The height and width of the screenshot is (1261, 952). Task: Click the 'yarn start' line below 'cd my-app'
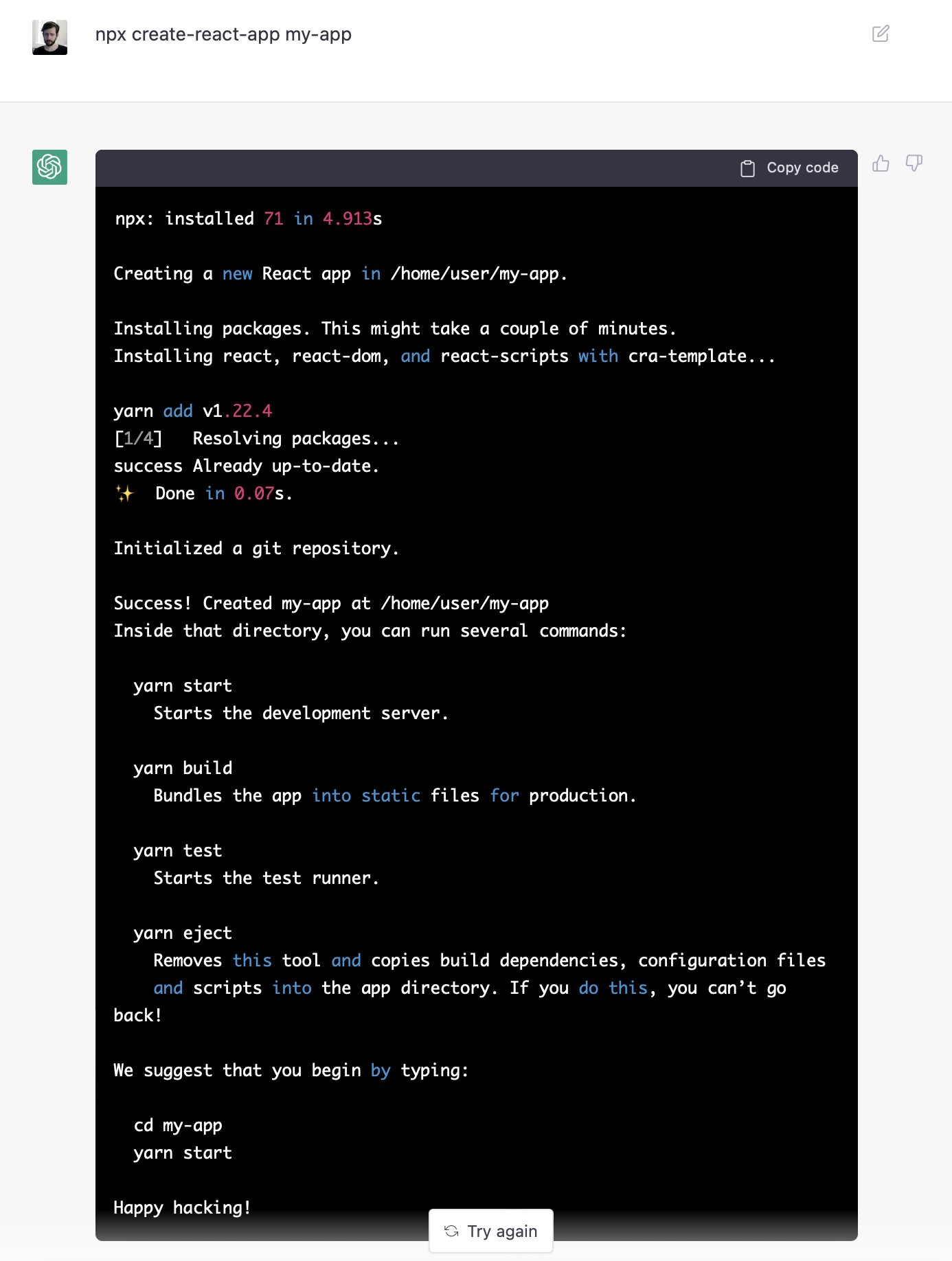[x=183, y=1152]
